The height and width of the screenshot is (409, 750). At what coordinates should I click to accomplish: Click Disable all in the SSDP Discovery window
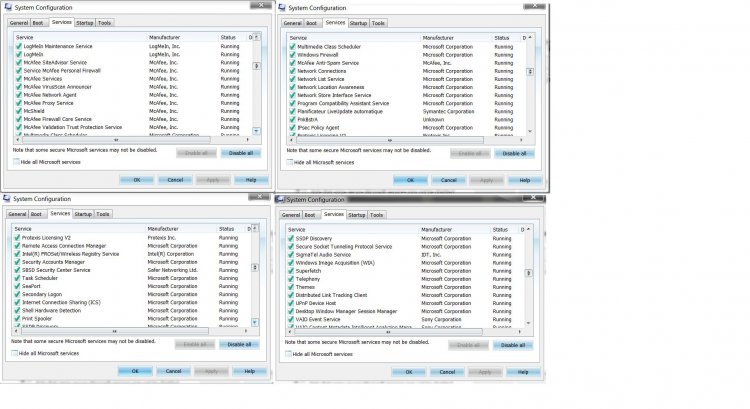(x=513, y=345)
